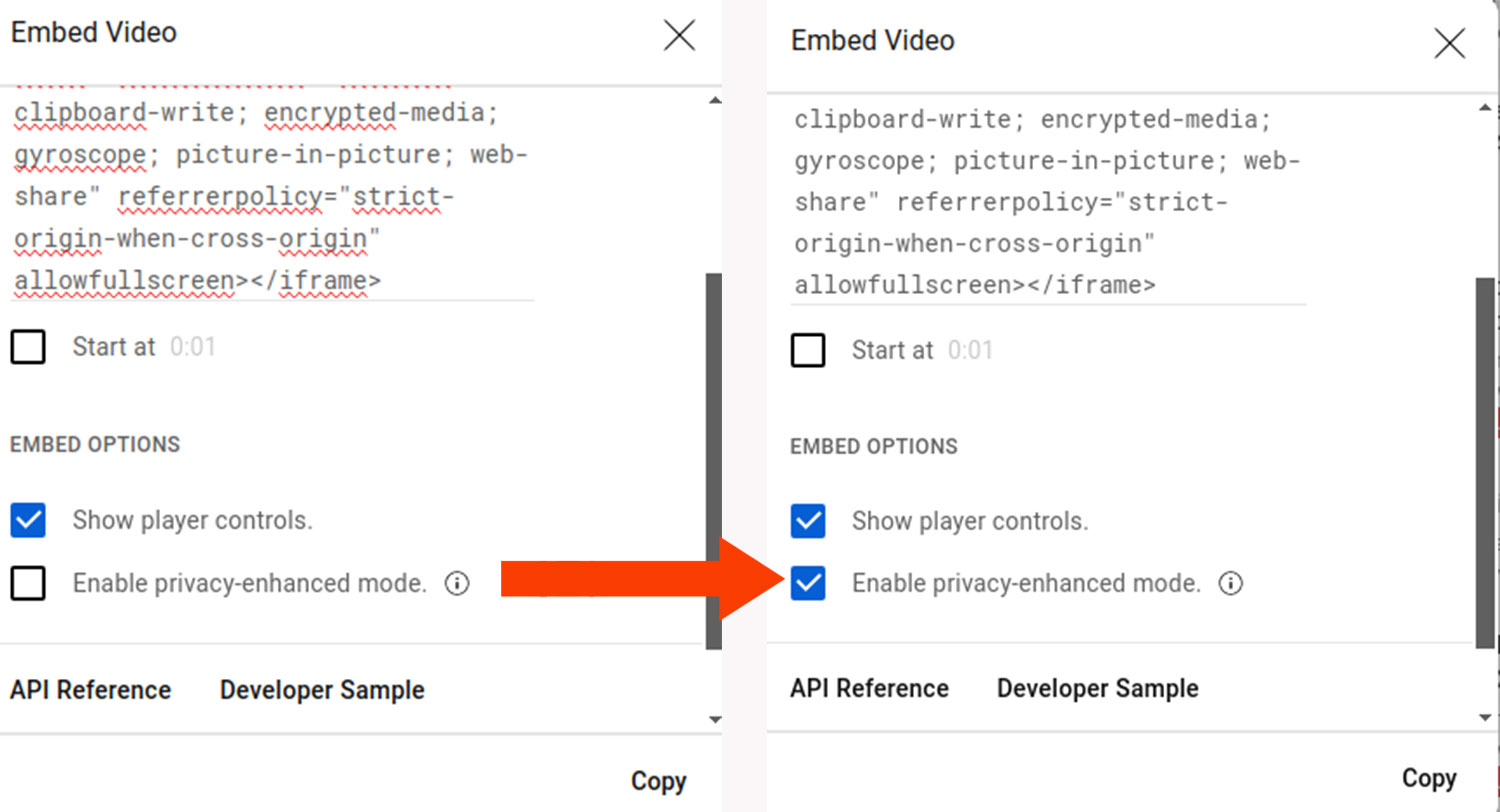The image size is (1500, 812).
Task: Enable privacy-enhanced mode in the left dialog
Action: click(27, 583)
